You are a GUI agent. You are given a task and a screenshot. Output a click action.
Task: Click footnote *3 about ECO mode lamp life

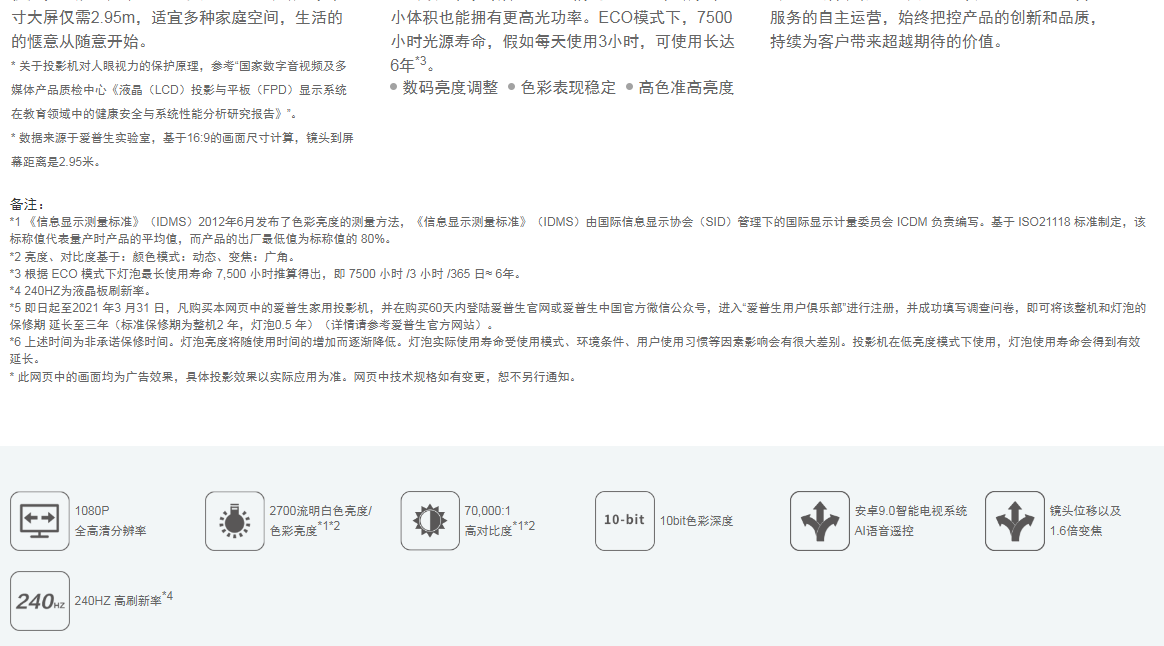coord(264,273)
